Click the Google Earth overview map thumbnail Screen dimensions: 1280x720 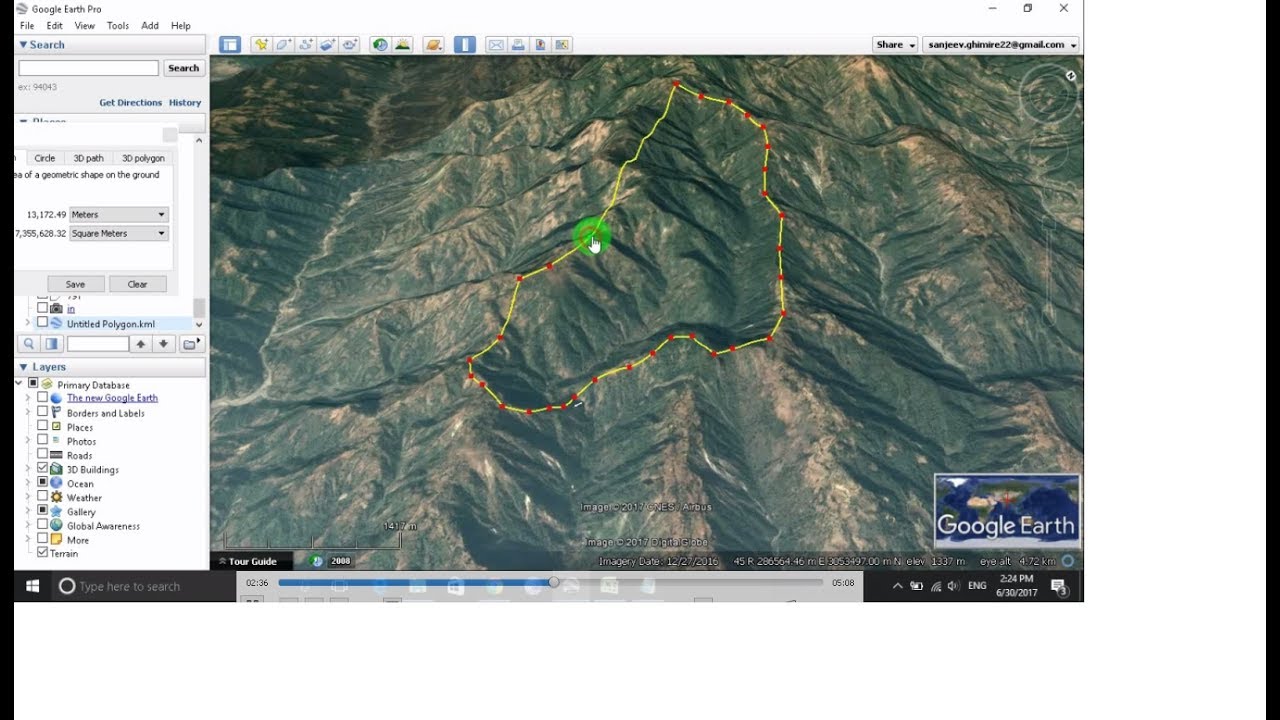pos(1006,511)
